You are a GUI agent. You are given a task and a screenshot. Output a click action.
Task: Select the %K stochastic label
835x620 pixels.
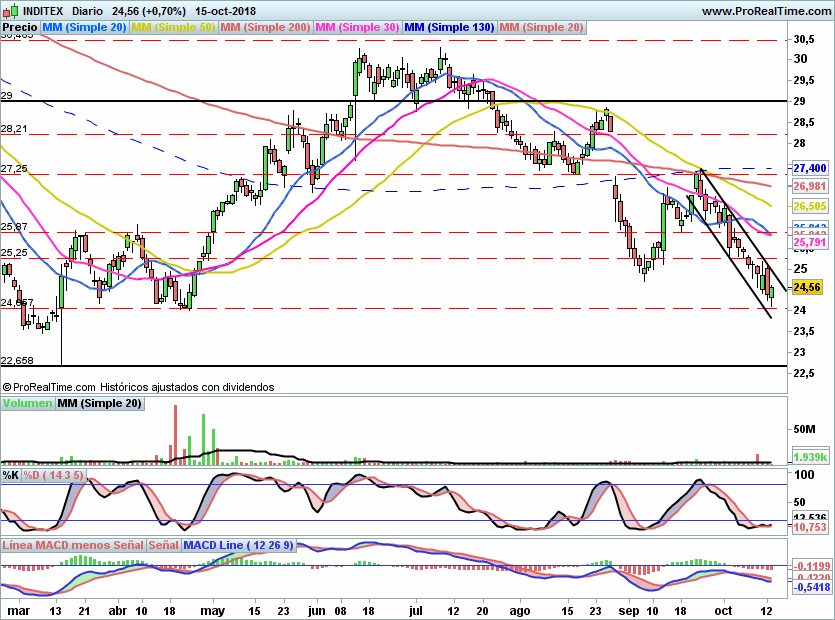(x=11, y=475)
